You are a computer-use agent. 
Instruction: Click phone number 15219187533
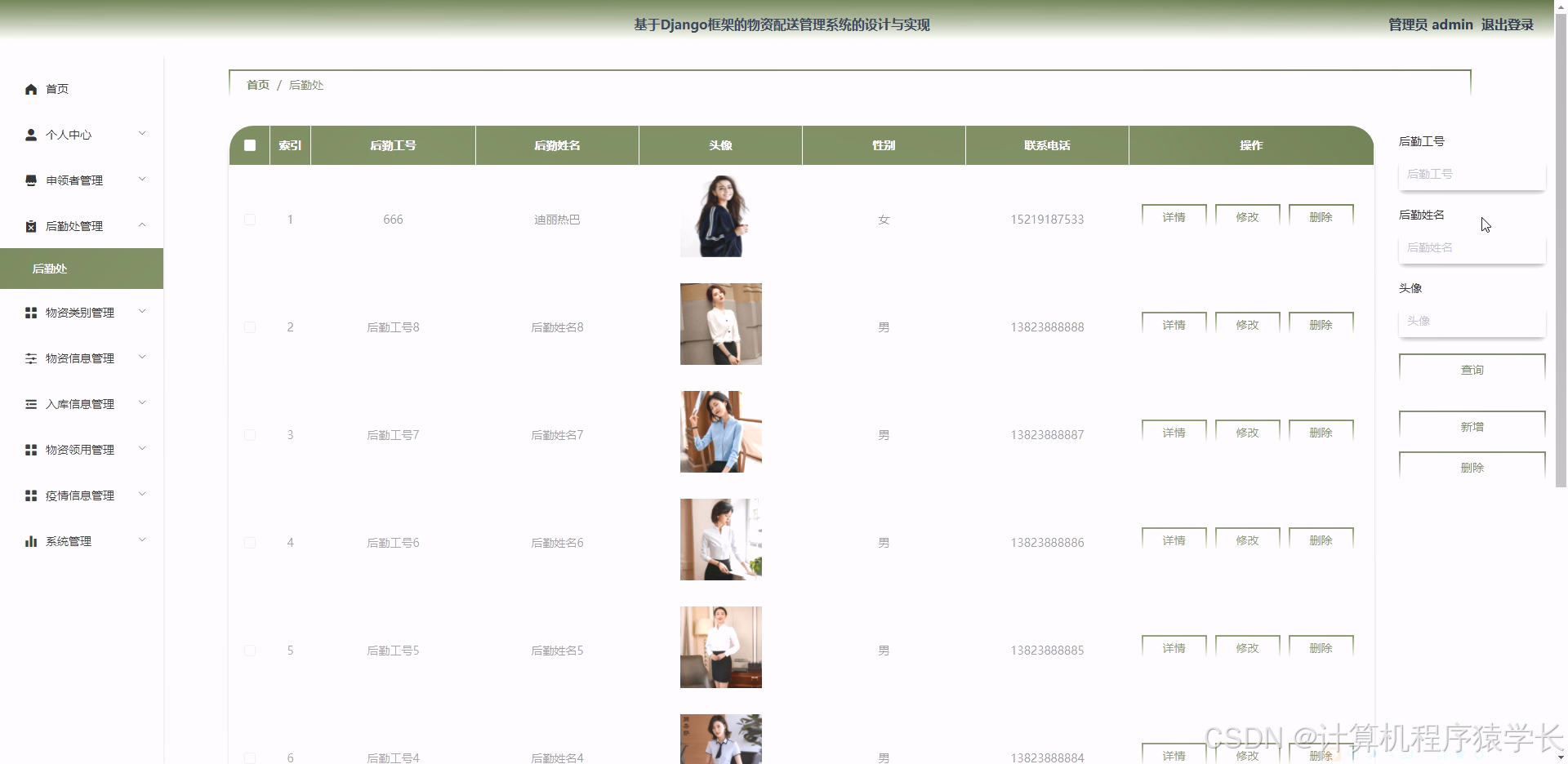click(1047, 220)
